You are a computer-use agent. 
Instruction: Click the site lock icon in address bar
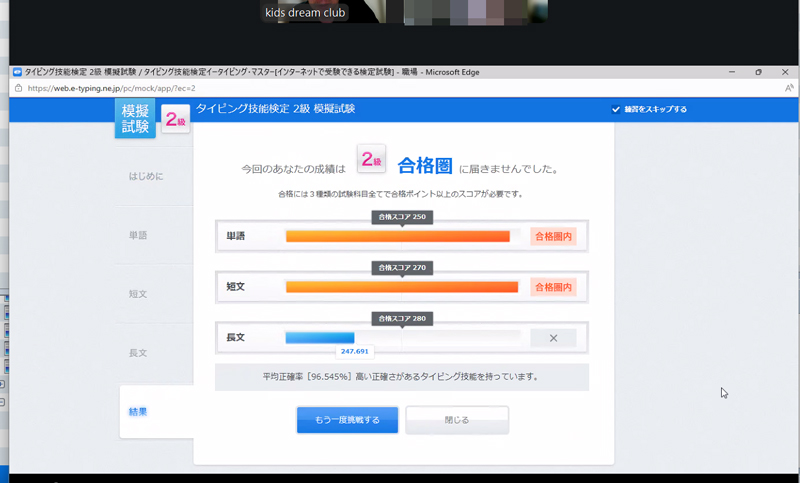[x=19, y=88]
